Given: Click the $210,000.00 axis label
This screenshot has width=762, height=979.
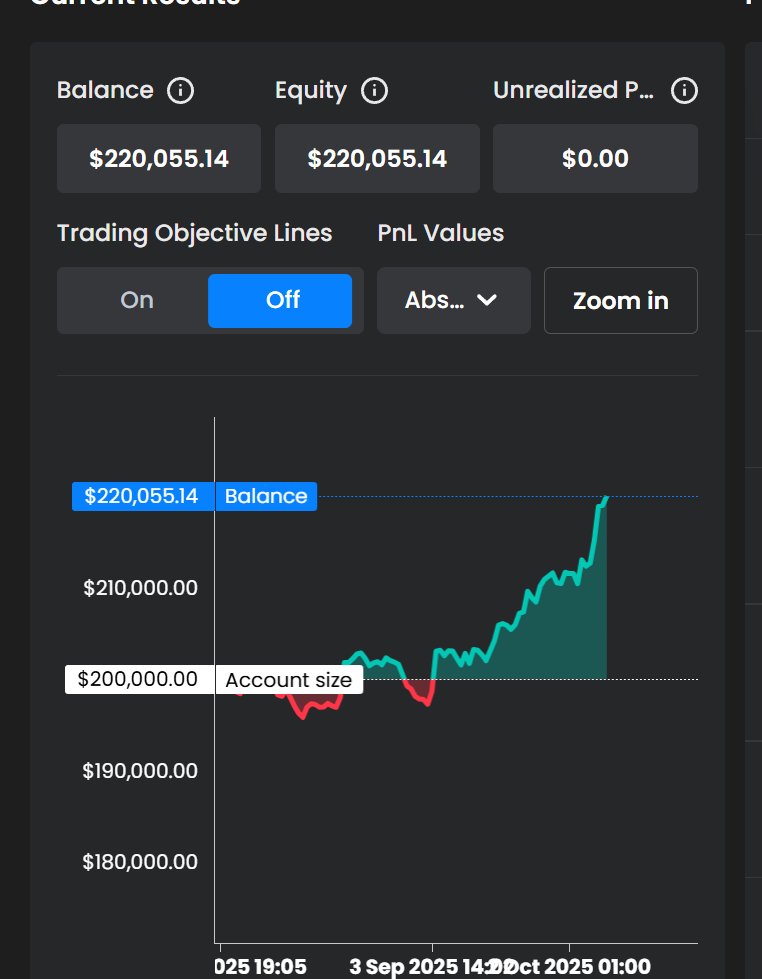Looking at the screenshot, I should click(141, 588).
